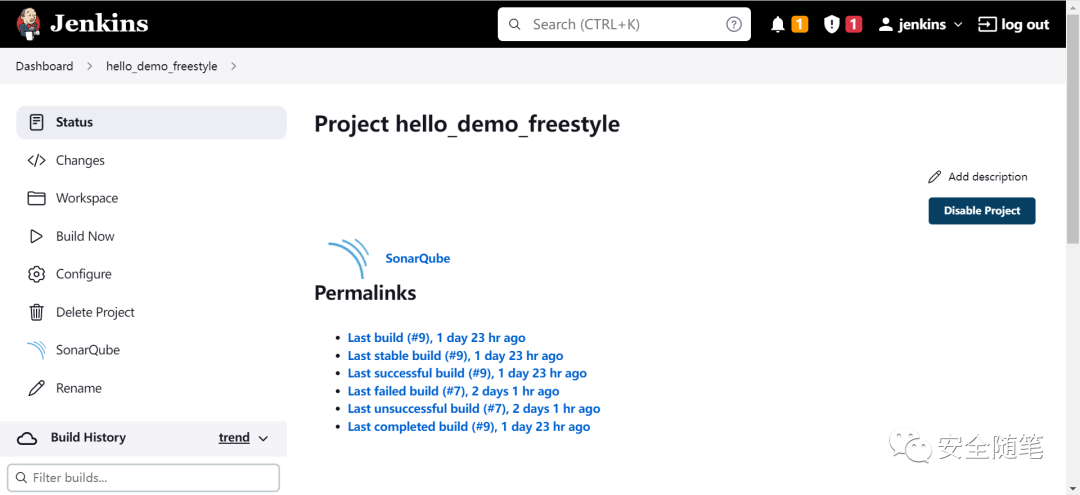
Task: Open the Status sidebar item
Action: click(x=152, y=123)
